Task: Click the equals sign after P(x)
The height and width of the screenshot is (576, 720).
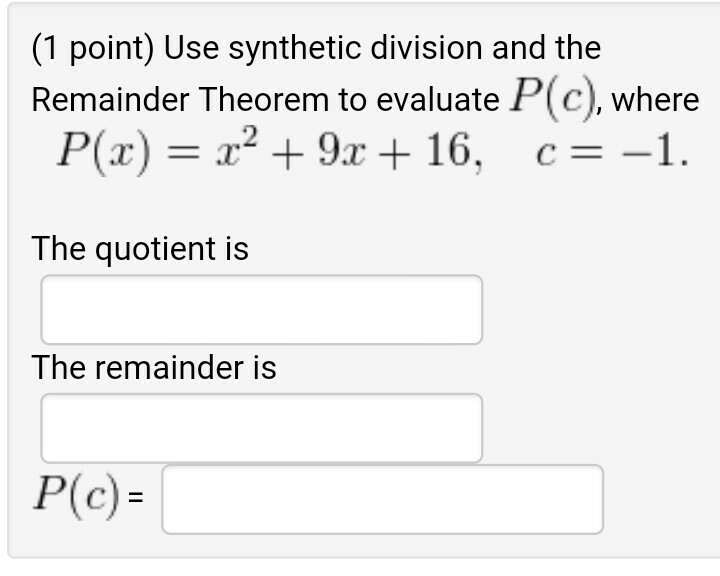Action: click(180, 153)
